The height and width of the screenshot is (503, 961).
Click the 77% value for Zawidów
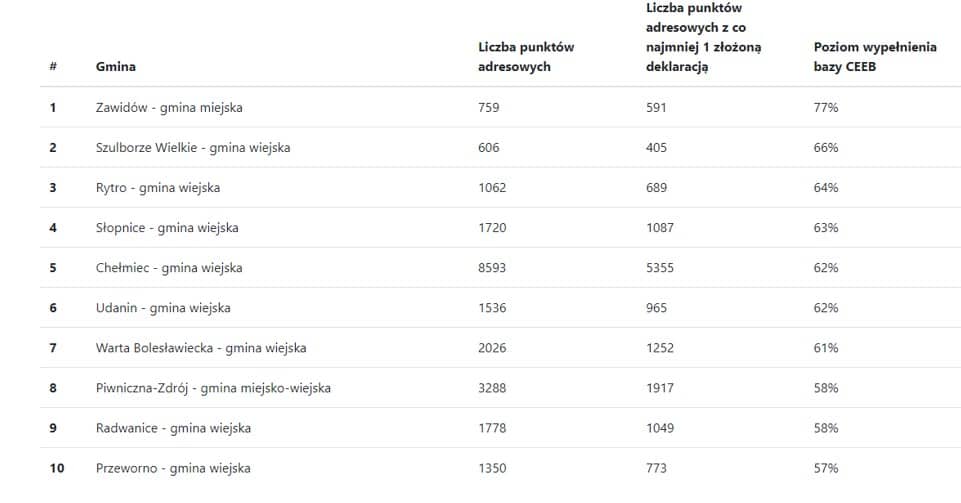pos(826,107)
